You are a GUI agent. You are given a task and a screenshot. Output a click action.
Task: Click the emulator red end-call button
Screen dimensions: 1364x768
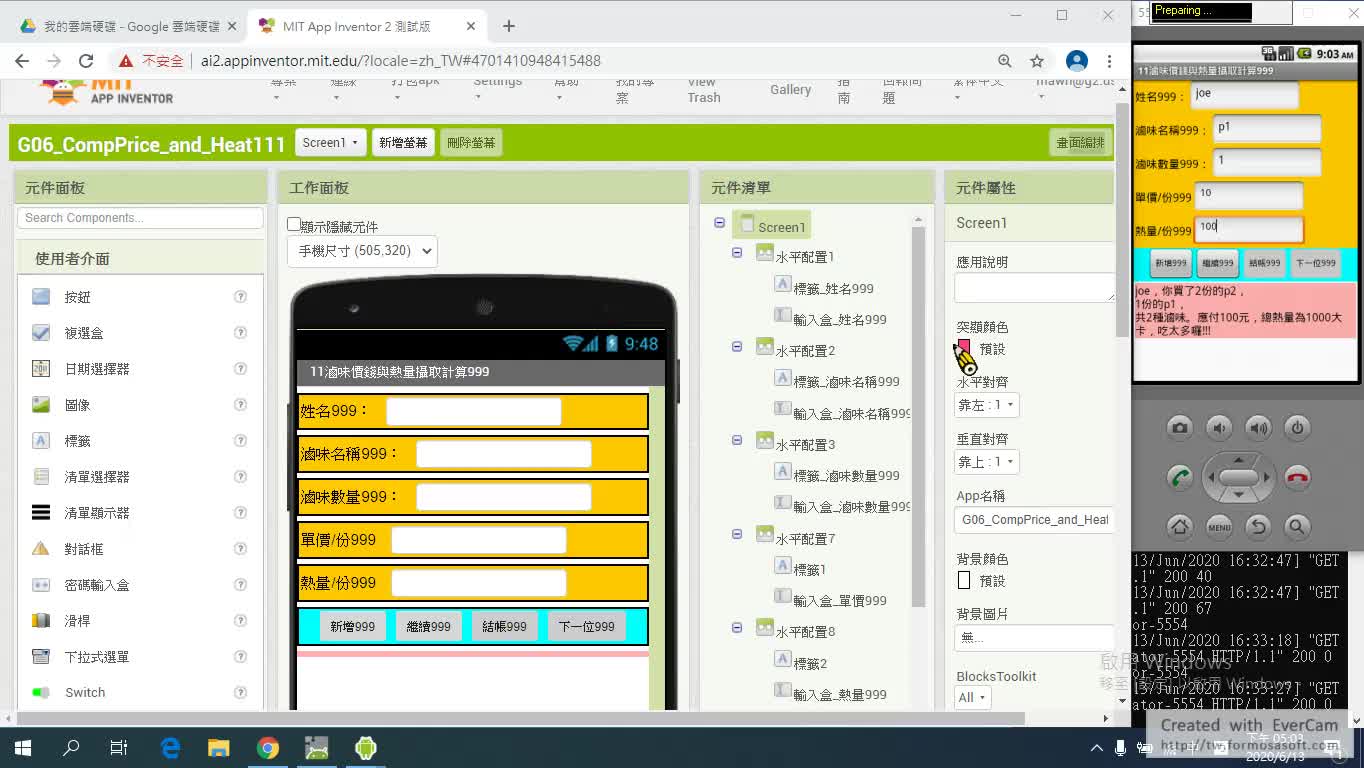pyautogui.click(x=1297, y=477)
